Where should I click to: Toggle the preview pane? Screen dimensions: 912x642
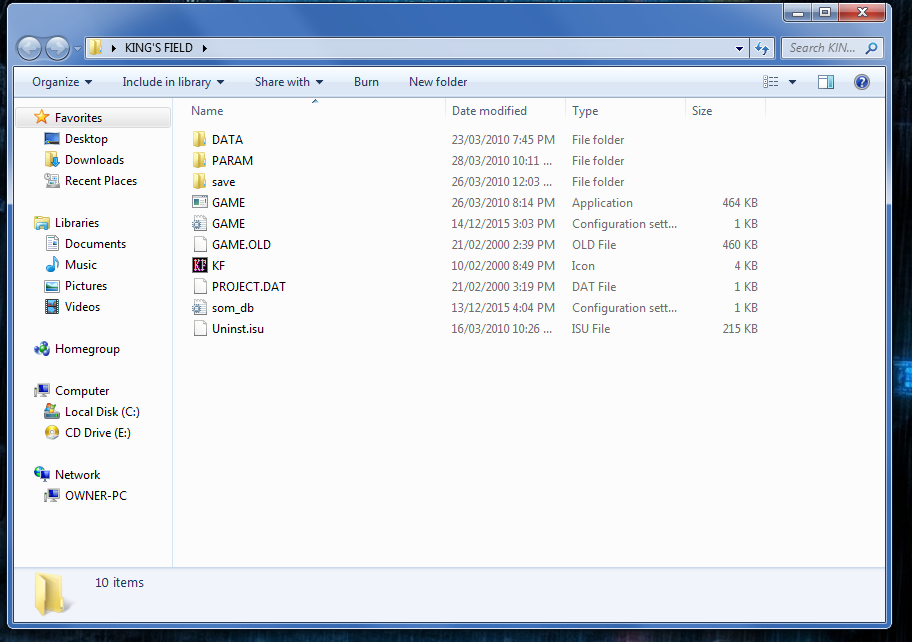(x=826, y=82)
